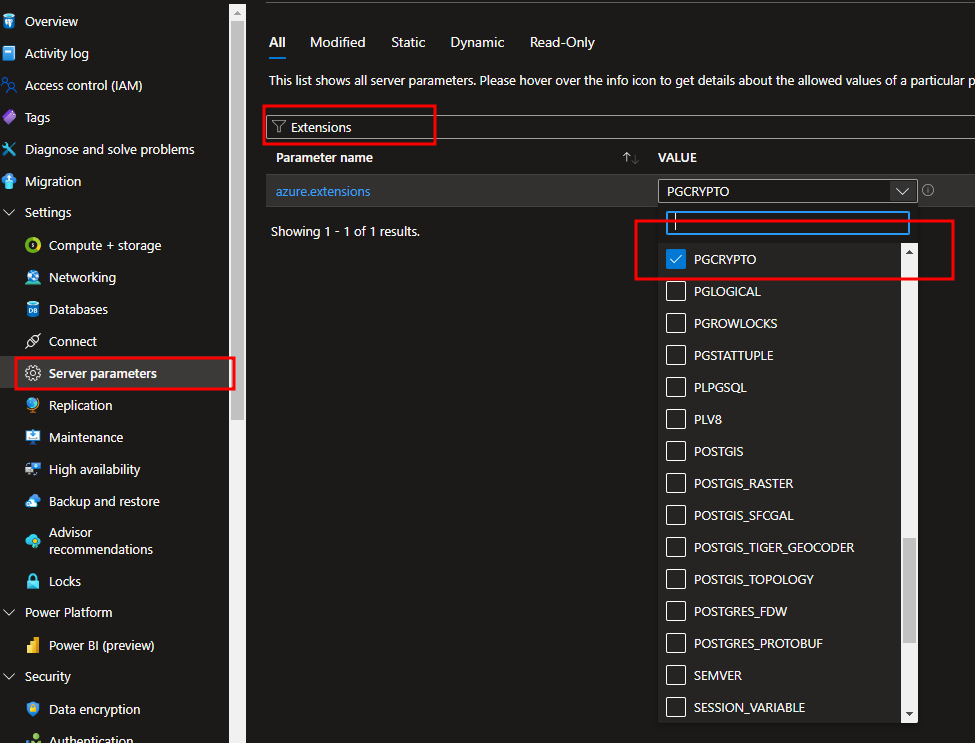Open the Static parameters tab

(408, 42)
